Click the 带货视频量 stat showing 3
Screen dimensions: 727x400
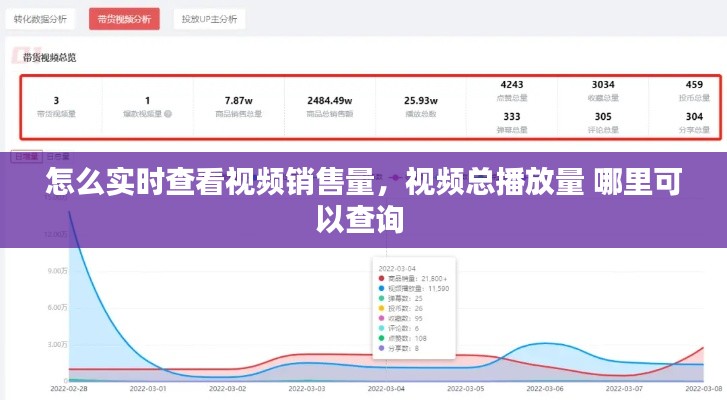coord(56,107)
